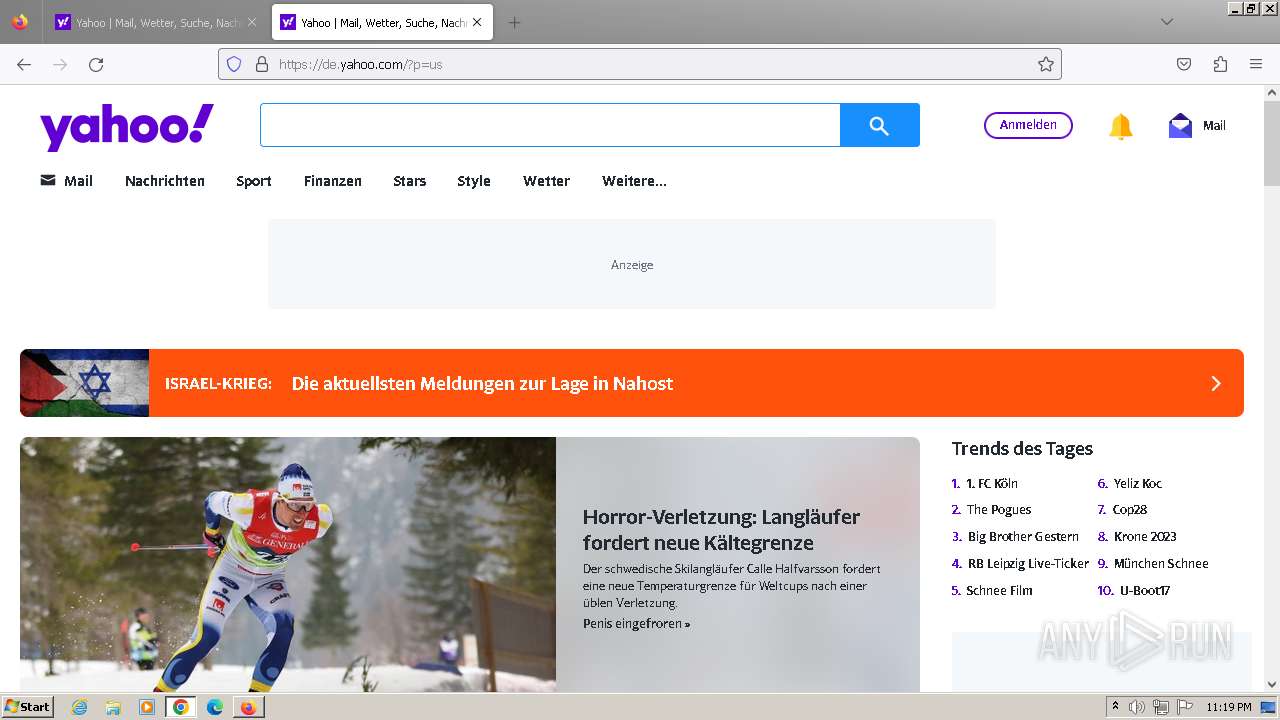This screenshot has width=1280, height=720.
Task: Bookmark this page with the star
Action: [1046, 64]
